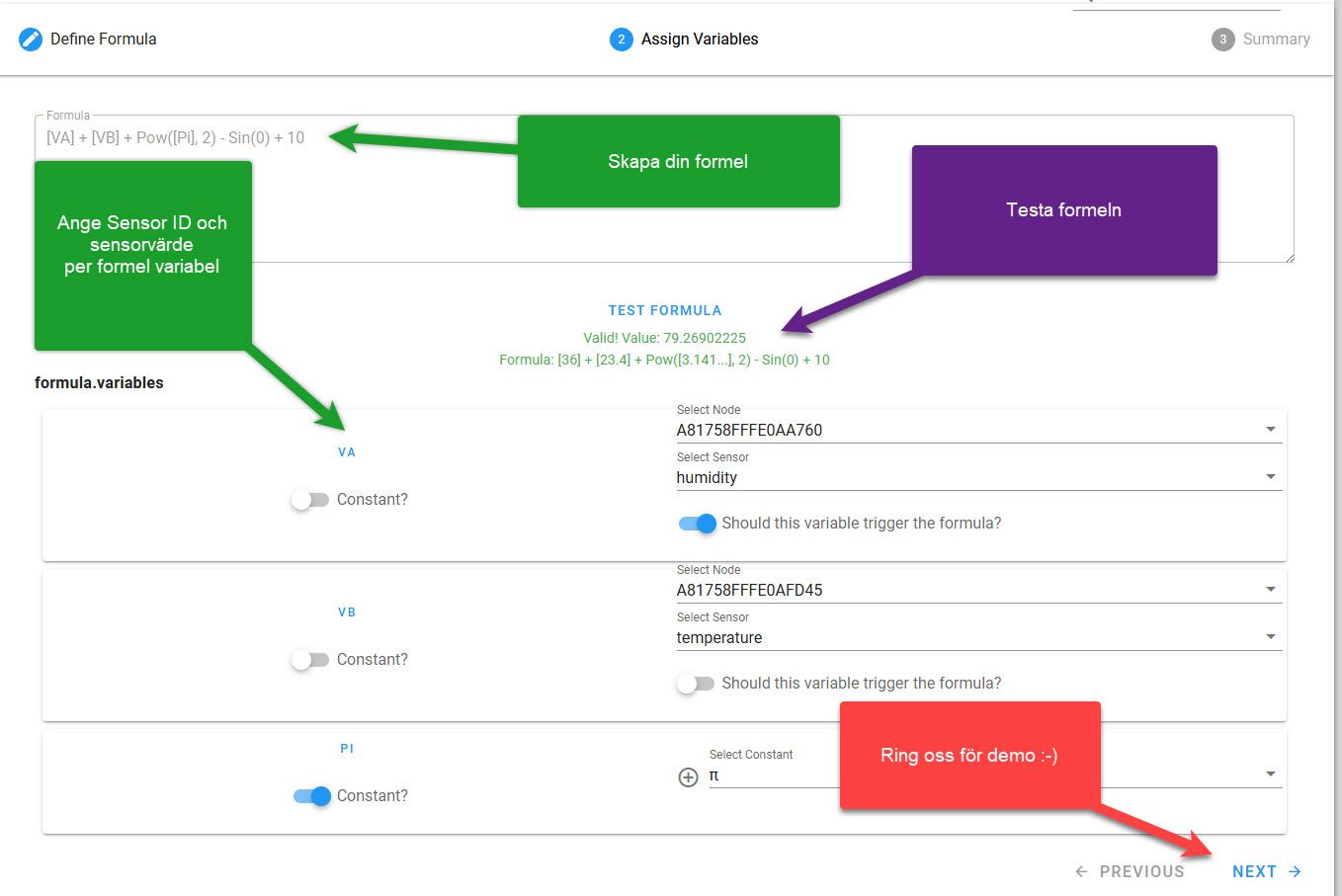The width and height of the screenshot is (1342, 896).
Task: Click the left arrow icon beside PREVIOUS
Action: point(1081,871)
